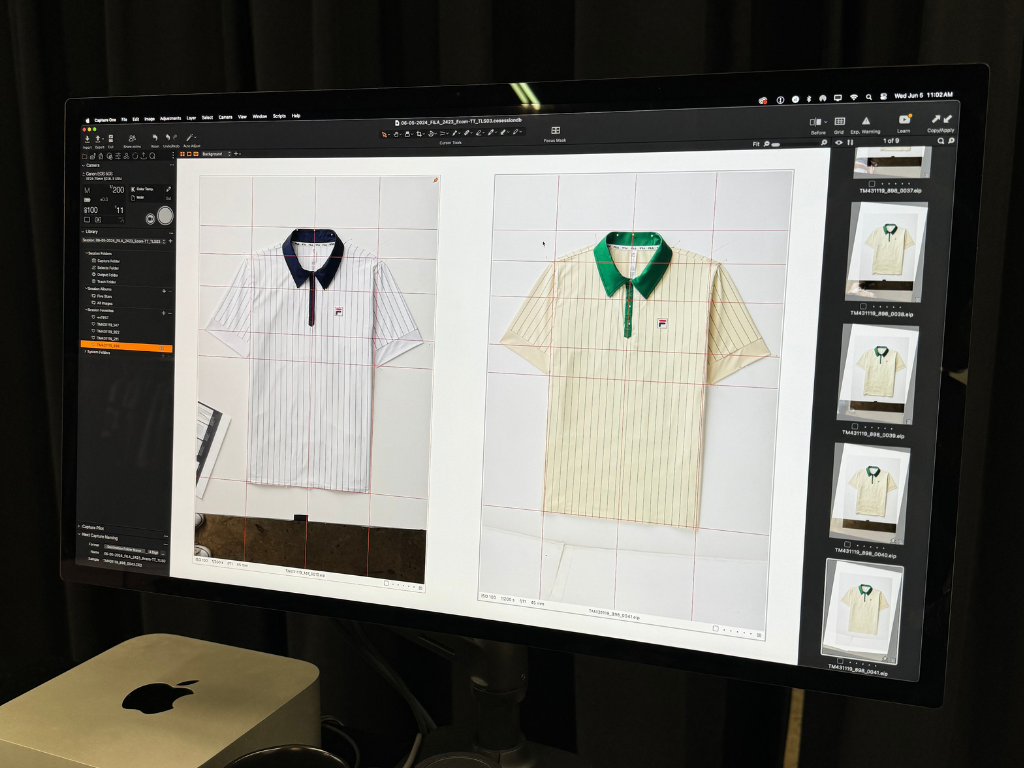Open the Five Stars album

(x=104, y=296)
